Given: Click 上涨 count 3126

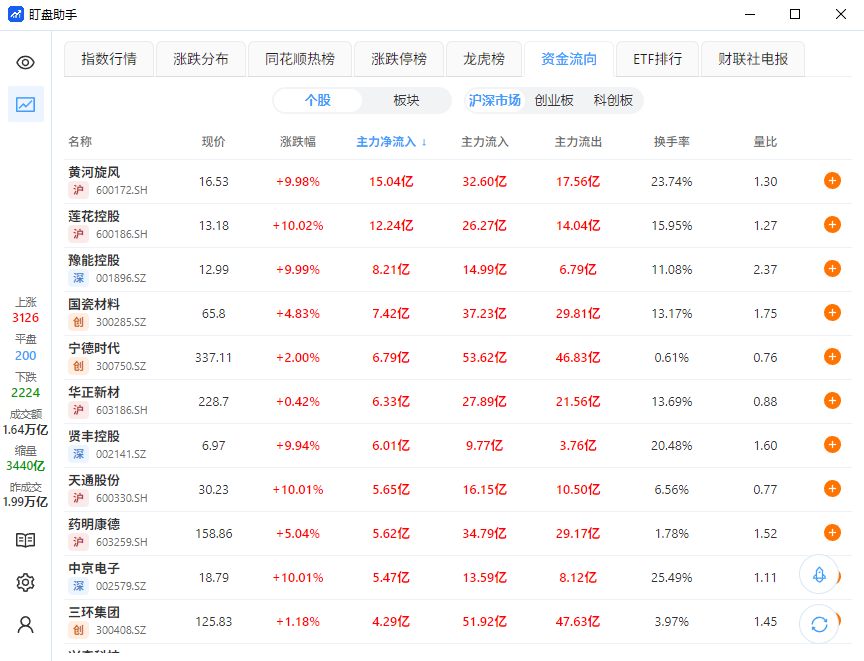Looking at the screenshot, I should pos(25,318).
